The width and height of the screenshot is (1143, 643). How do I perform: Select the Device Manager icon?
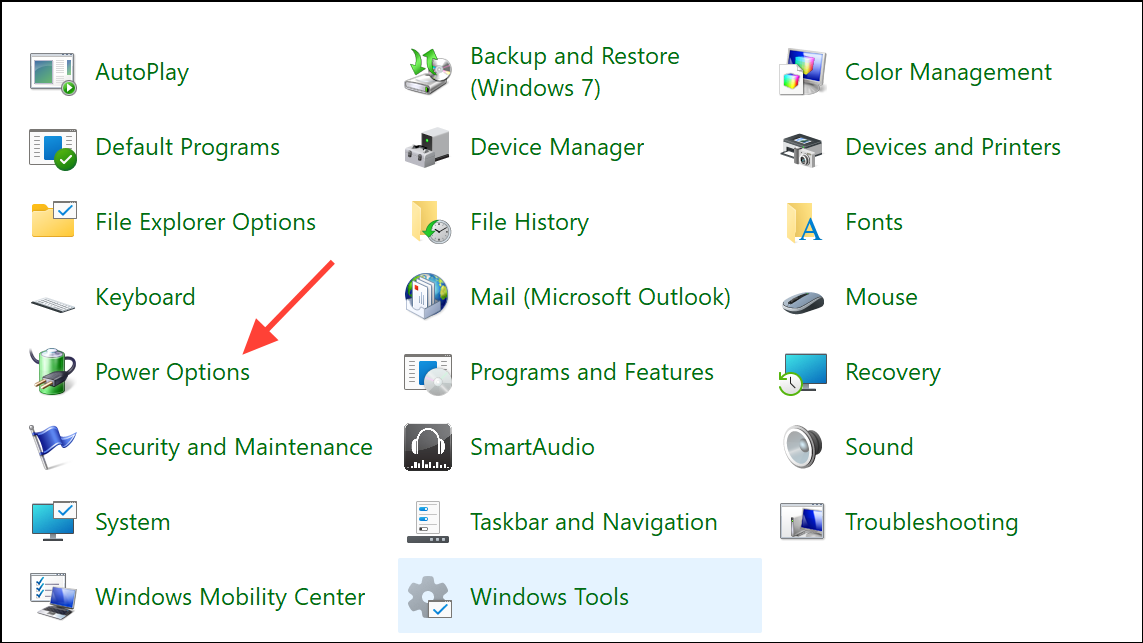tap(428, 148)
